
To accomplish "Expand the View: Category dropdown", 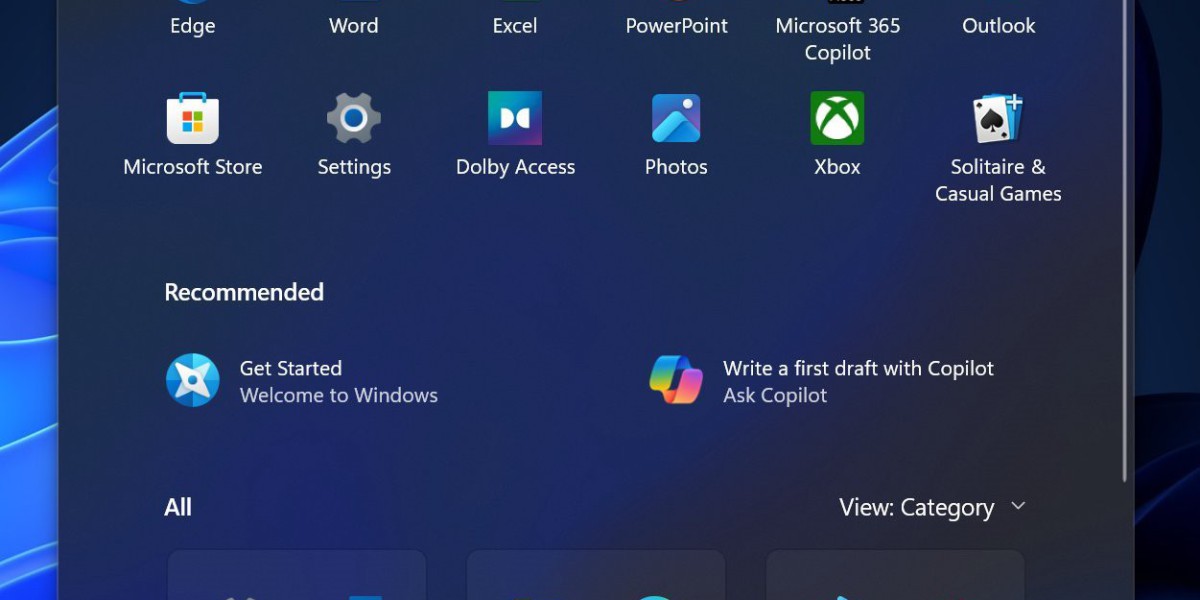I will tap(932, 508).
